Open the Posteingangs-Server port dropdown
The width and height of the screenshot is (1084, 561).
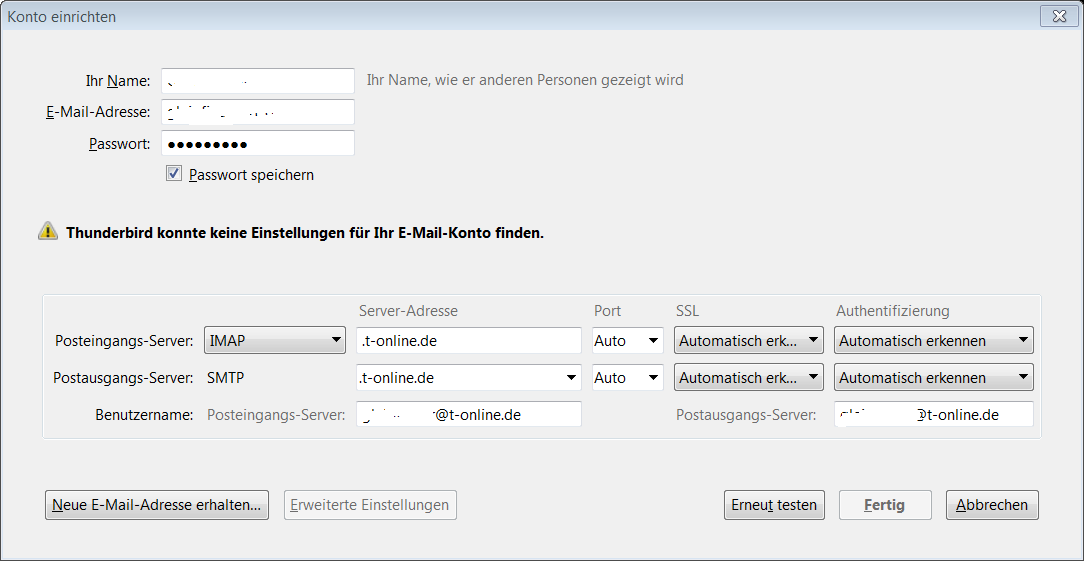point(628,340)
